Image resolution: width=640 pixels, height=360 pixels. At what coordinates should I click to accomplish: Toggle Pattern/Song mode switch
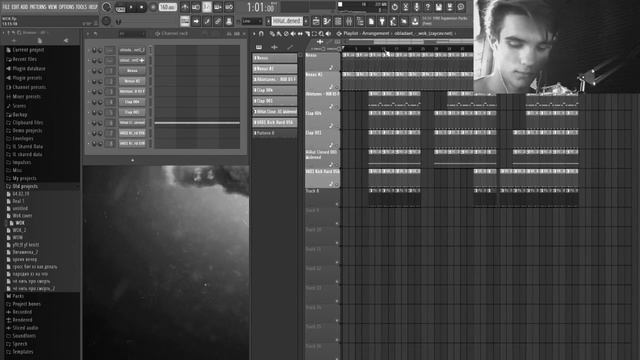pos(120,8)
